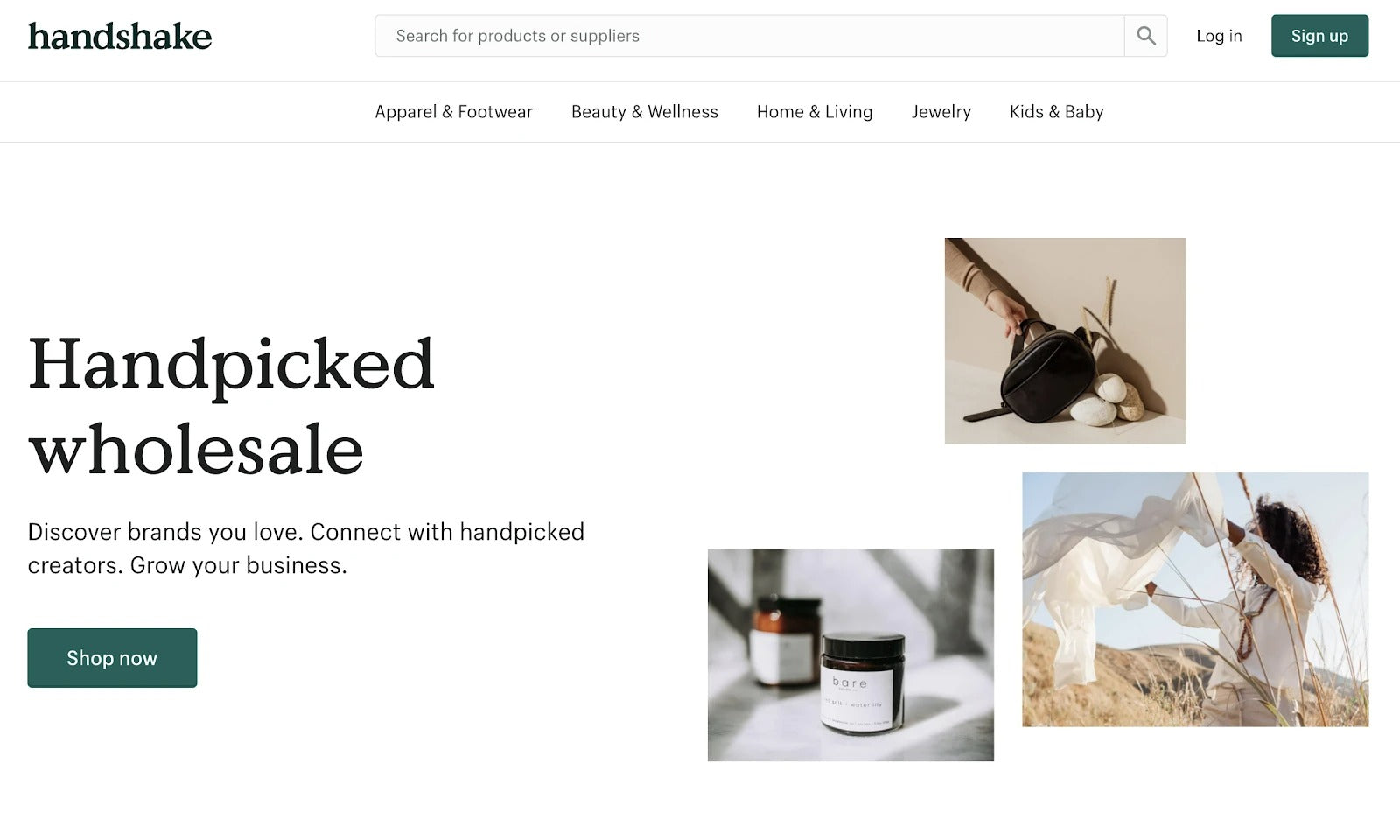Click the white stones beside the bag
This screenshot has height=840, width=1400.
(x=1107, y=400)
